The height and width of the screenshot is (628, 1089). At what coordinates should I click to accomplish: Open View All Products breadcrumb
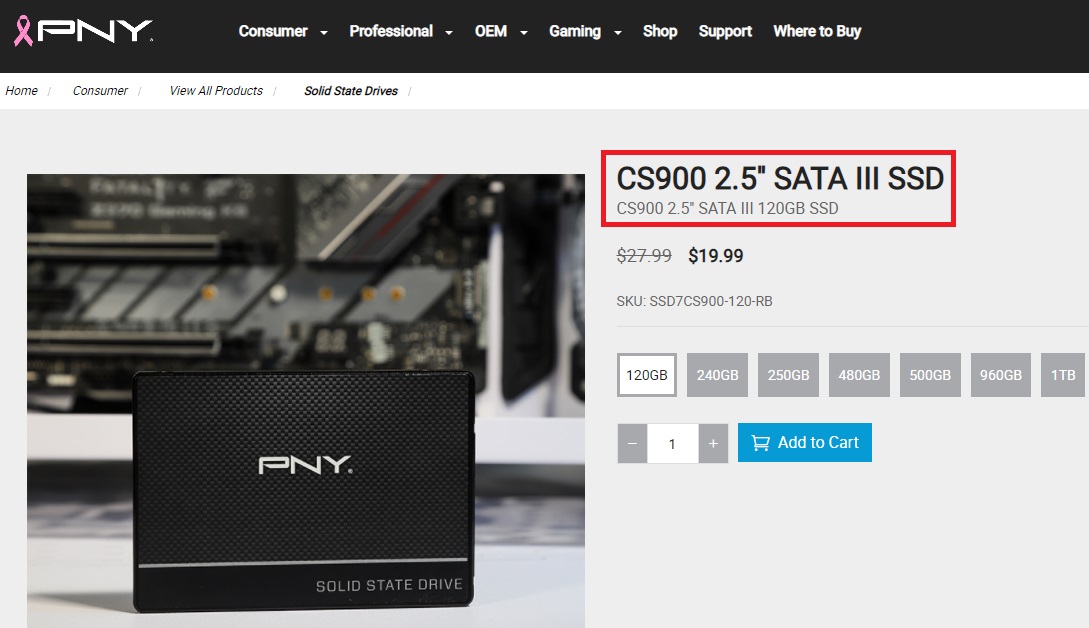click(x=216, y=91)
